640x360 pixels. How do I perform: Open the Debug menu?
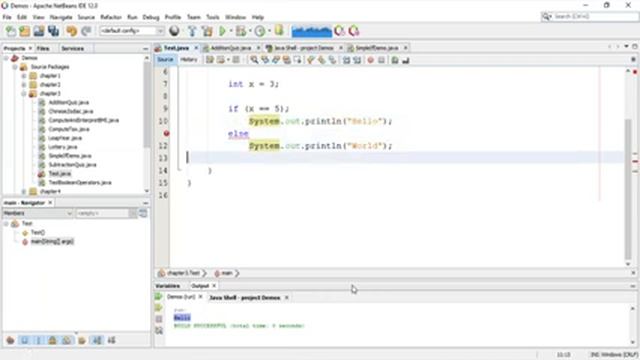point(151,17)
